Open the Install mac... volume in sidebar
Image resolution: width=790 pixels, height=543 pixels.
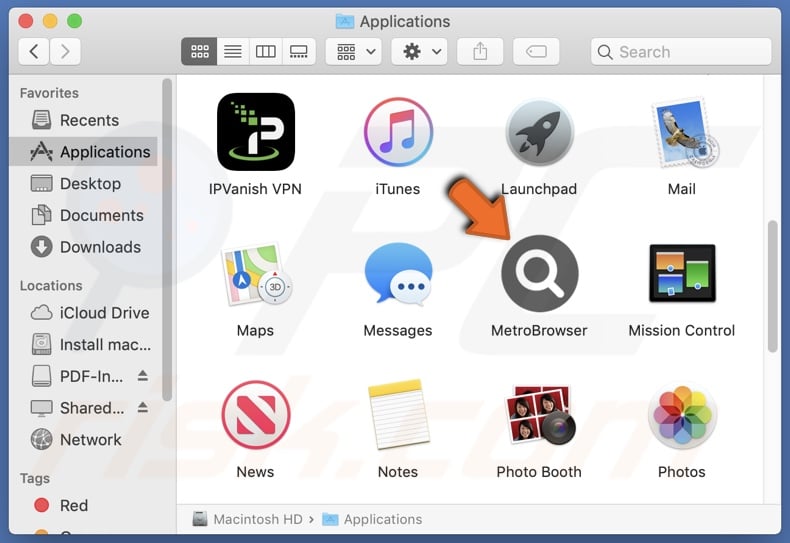tap(84, 345)
